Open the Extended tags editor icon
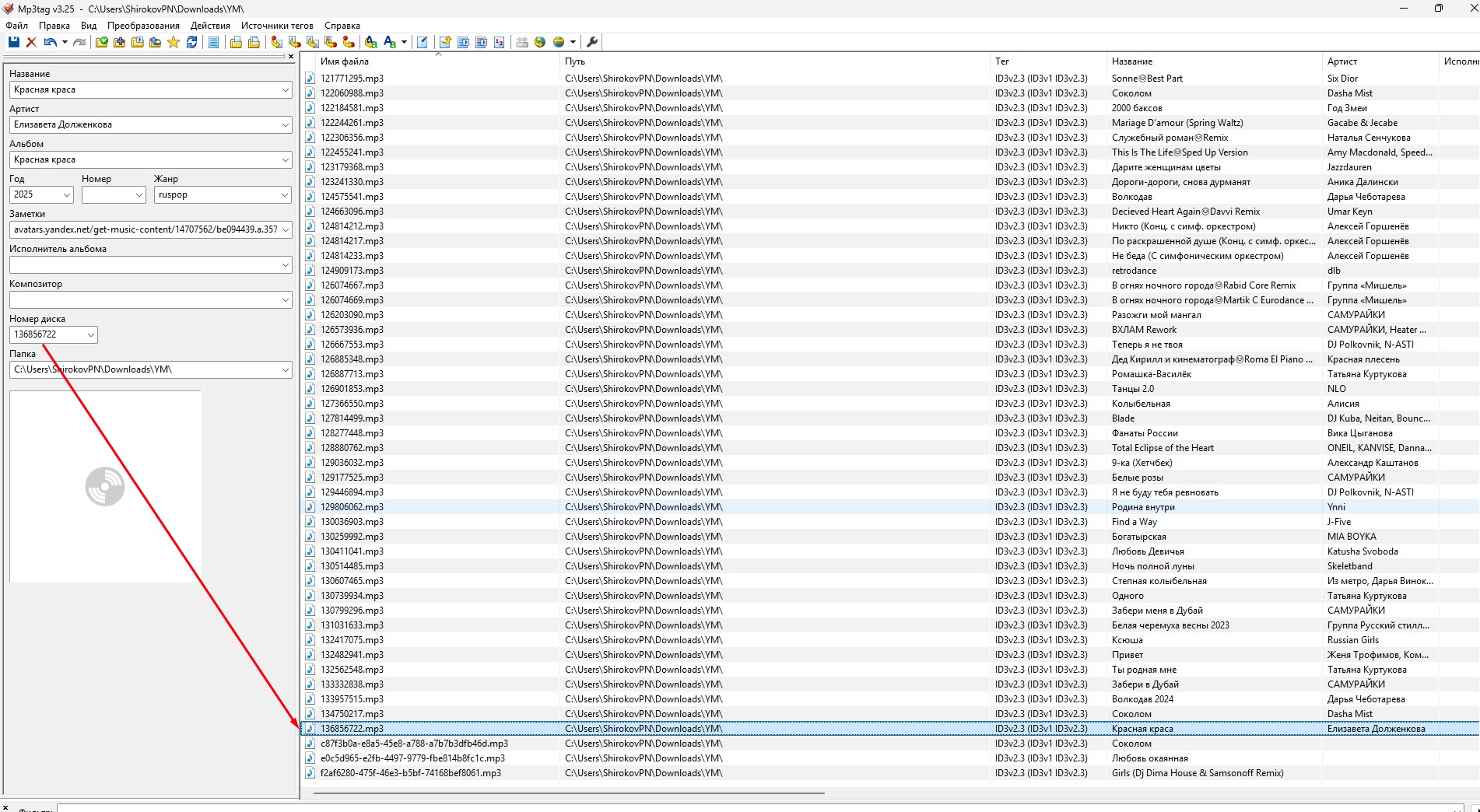 [x=422, y=42]
